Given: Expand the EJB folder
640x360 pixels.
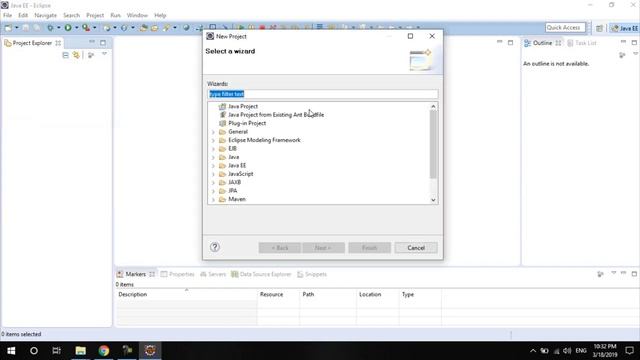Looking at the screenshot, I should click(x=213, y=149).
